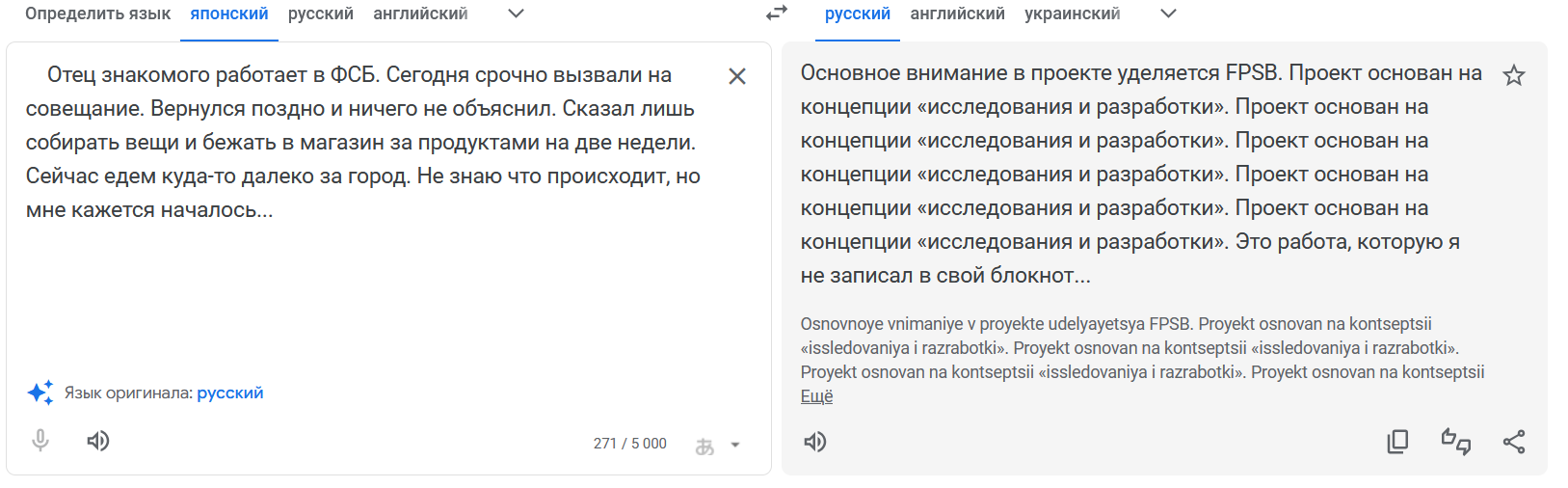This screenshot has width=1568, height=488.
Task: Click the sparkle language suggestion icon
Action: 40,393
